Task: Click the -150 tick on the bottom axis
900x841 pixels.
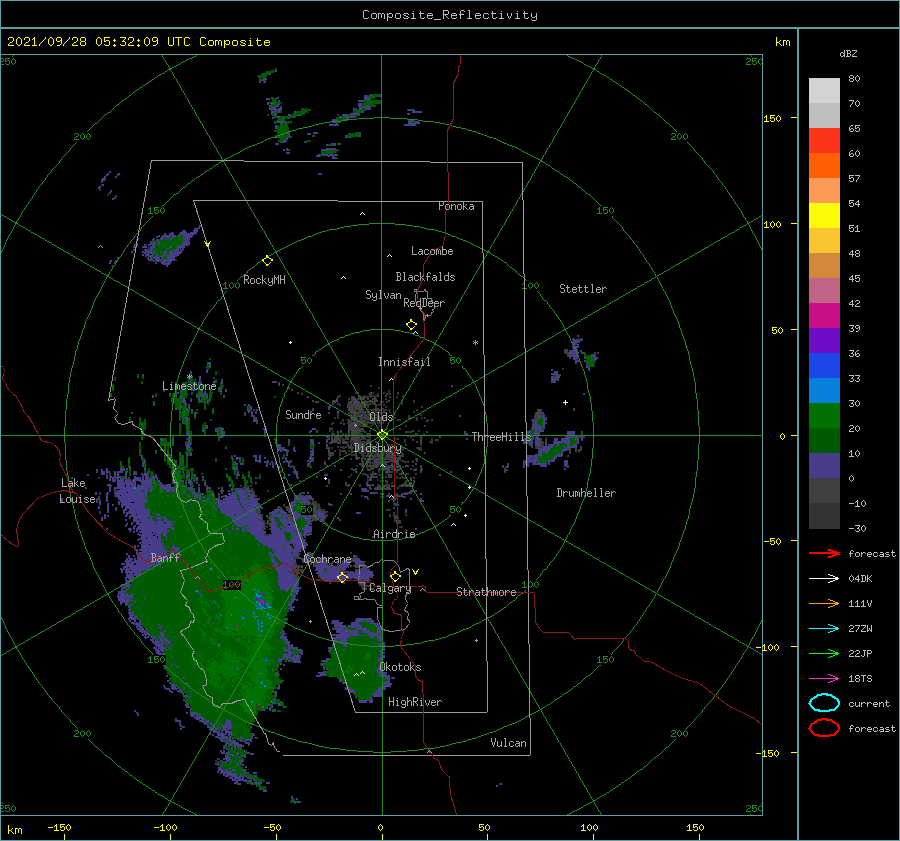Action: coord(59,827)
